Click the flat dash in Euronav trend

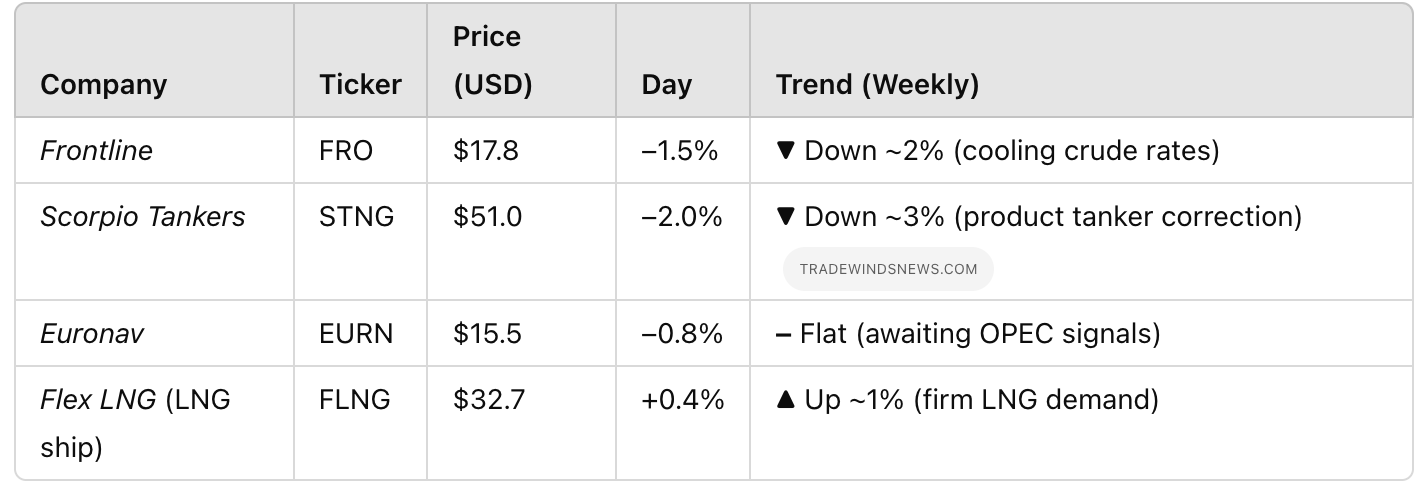[784, 333]
